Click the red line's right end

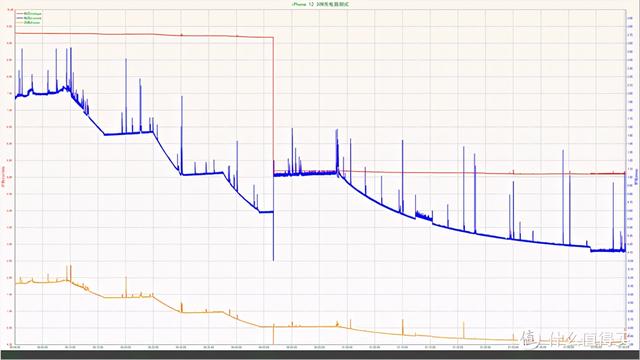624,173
